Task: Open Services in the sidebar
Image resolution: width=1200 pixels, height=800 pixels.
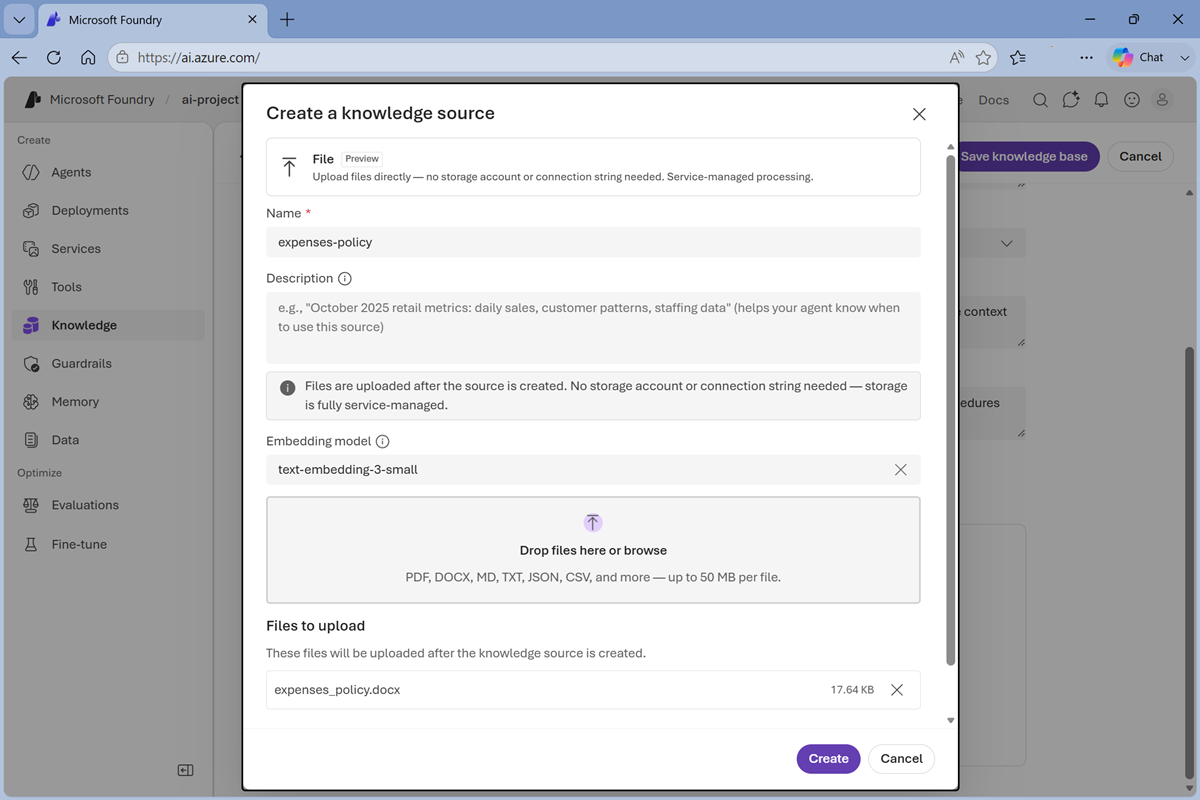Action: pyautogui.click(x=108, y=248)
